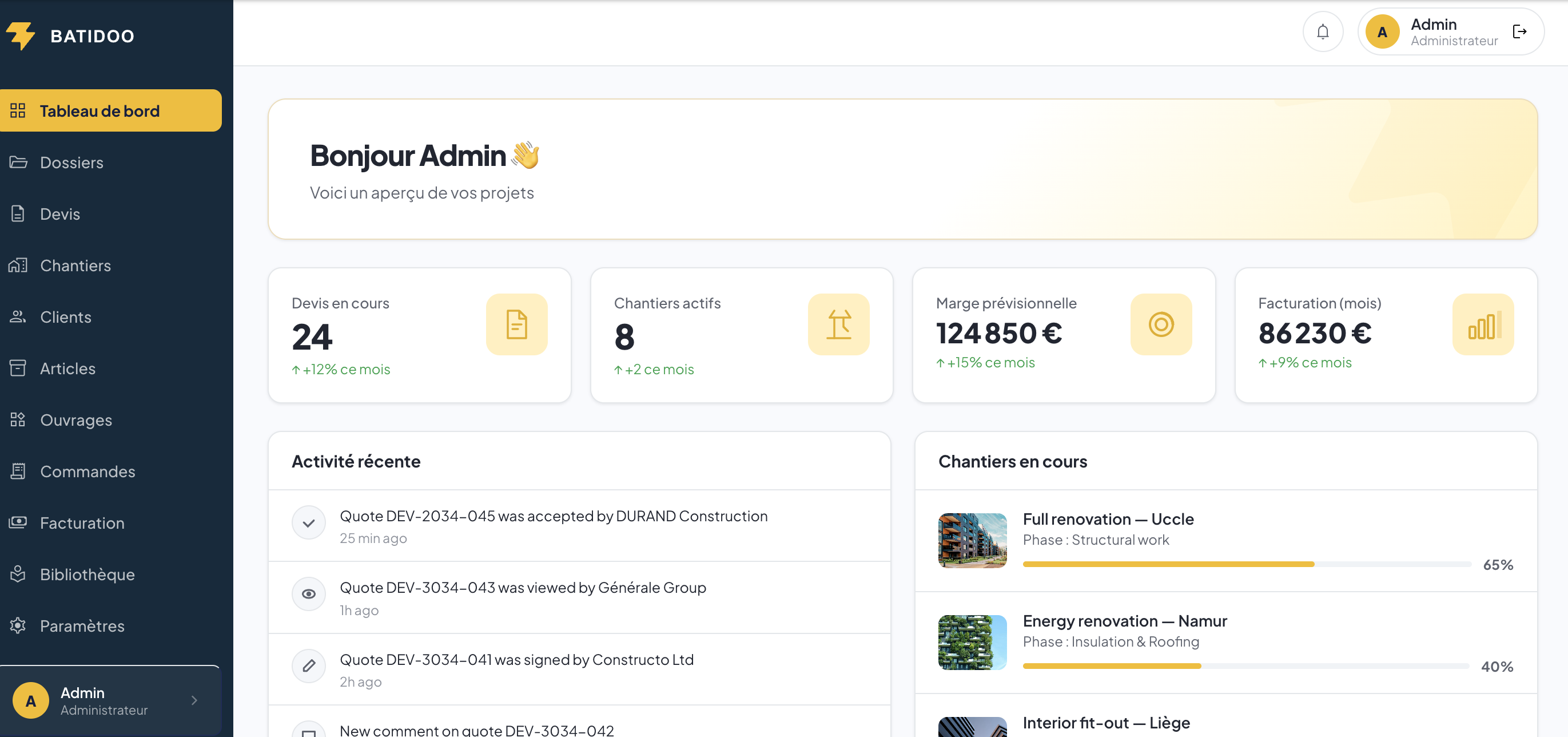The height and width of the screenshot is (737, 1568).
Task: Open the Chantiers actifs card
Action: [741, 335]
